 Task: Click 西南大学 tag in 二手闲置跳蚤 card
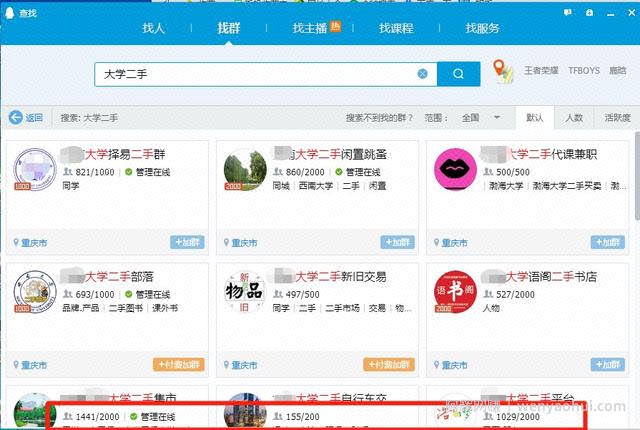(x=316, y=186)
